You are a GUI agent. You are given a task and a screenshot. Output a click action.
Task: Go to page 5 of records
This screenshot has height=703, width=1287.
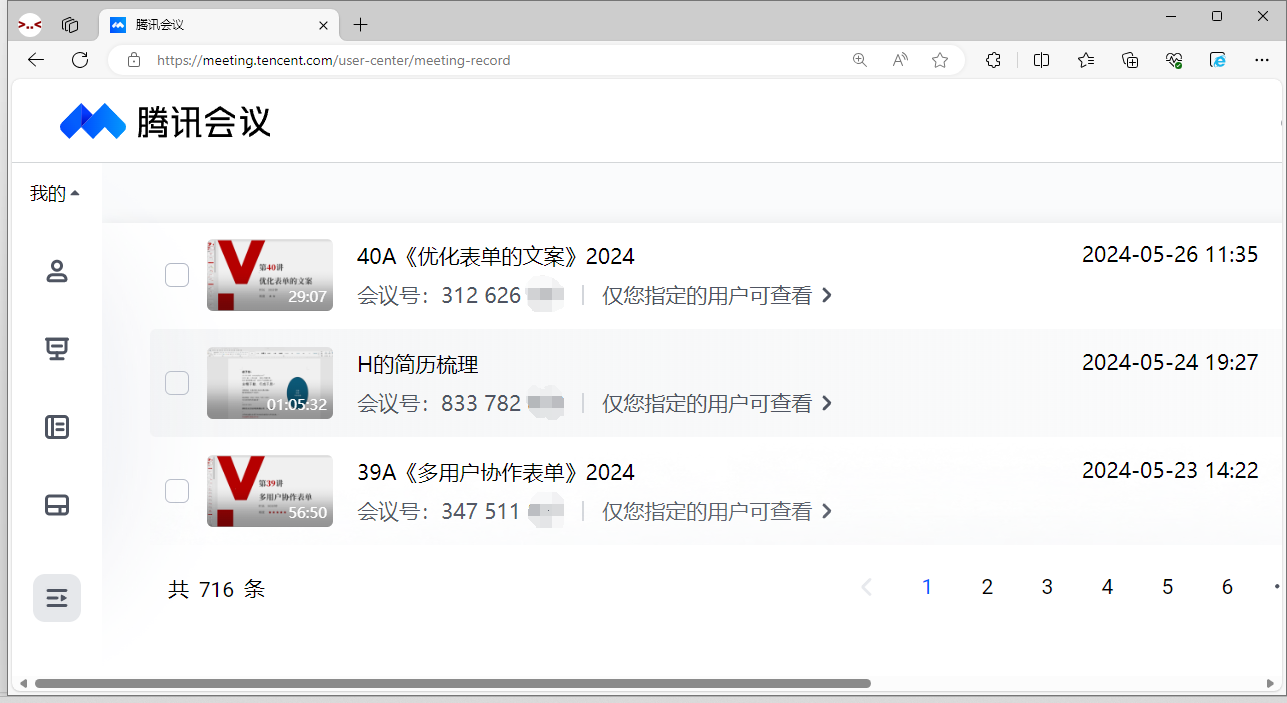pos(1167,587)
